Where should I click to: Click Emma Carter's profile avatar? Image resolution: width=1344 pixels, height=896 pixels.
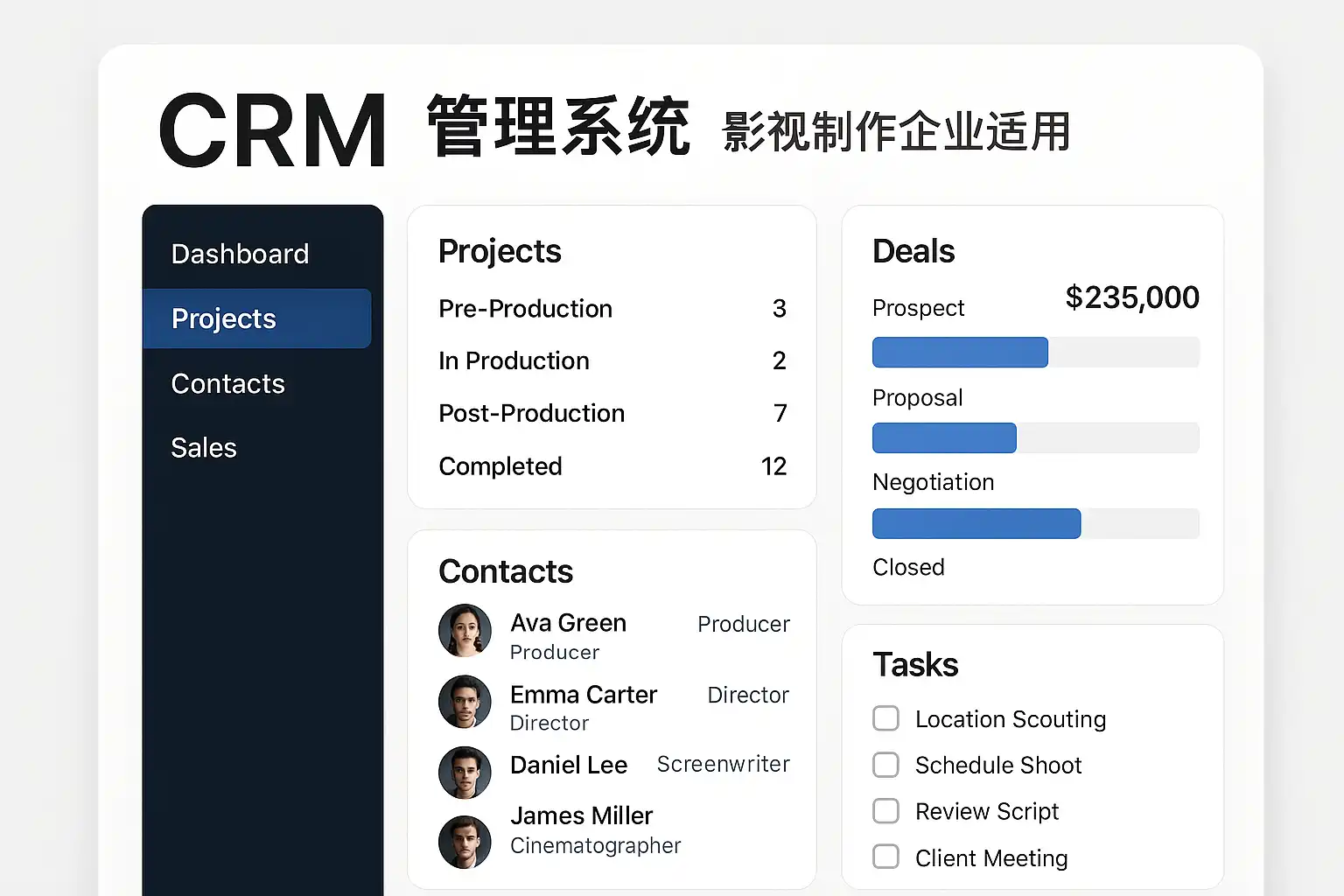pos(465,702)
